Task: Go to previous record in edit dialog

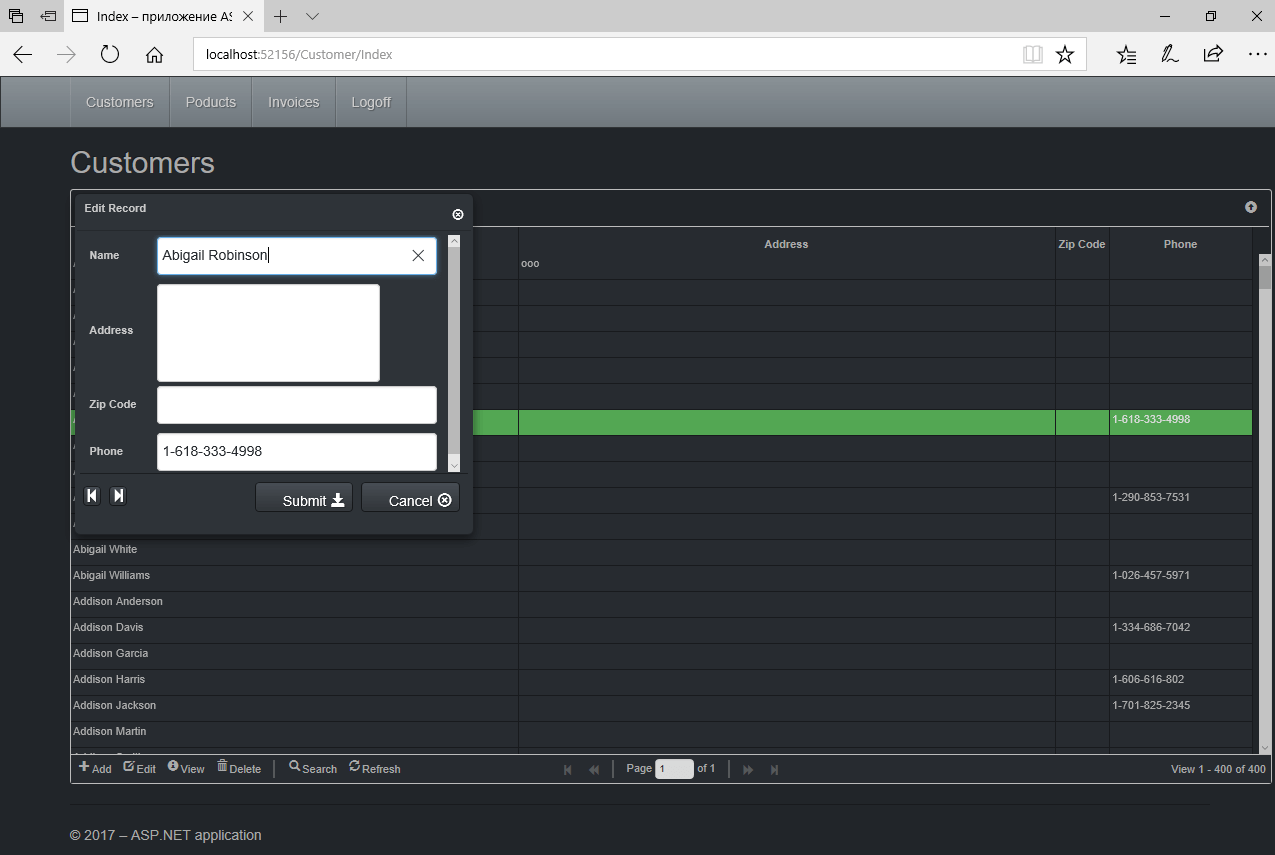Action: click(x=92, y=496)
